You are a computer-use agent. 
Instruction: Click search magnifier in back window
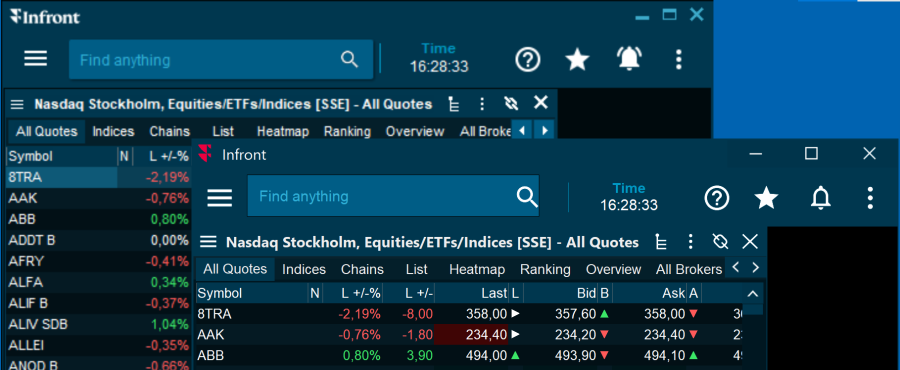coord(350,59)
